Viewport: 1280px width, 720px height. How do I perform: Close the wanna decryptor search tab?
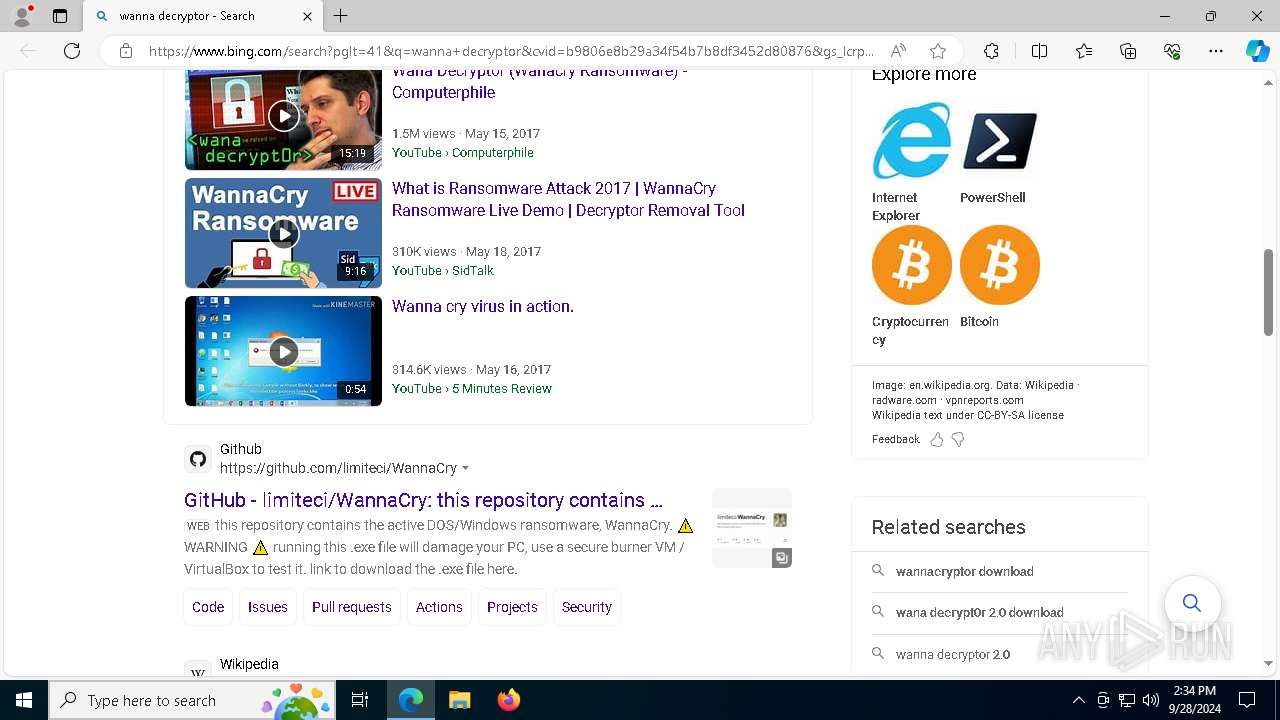coord(307,16)
